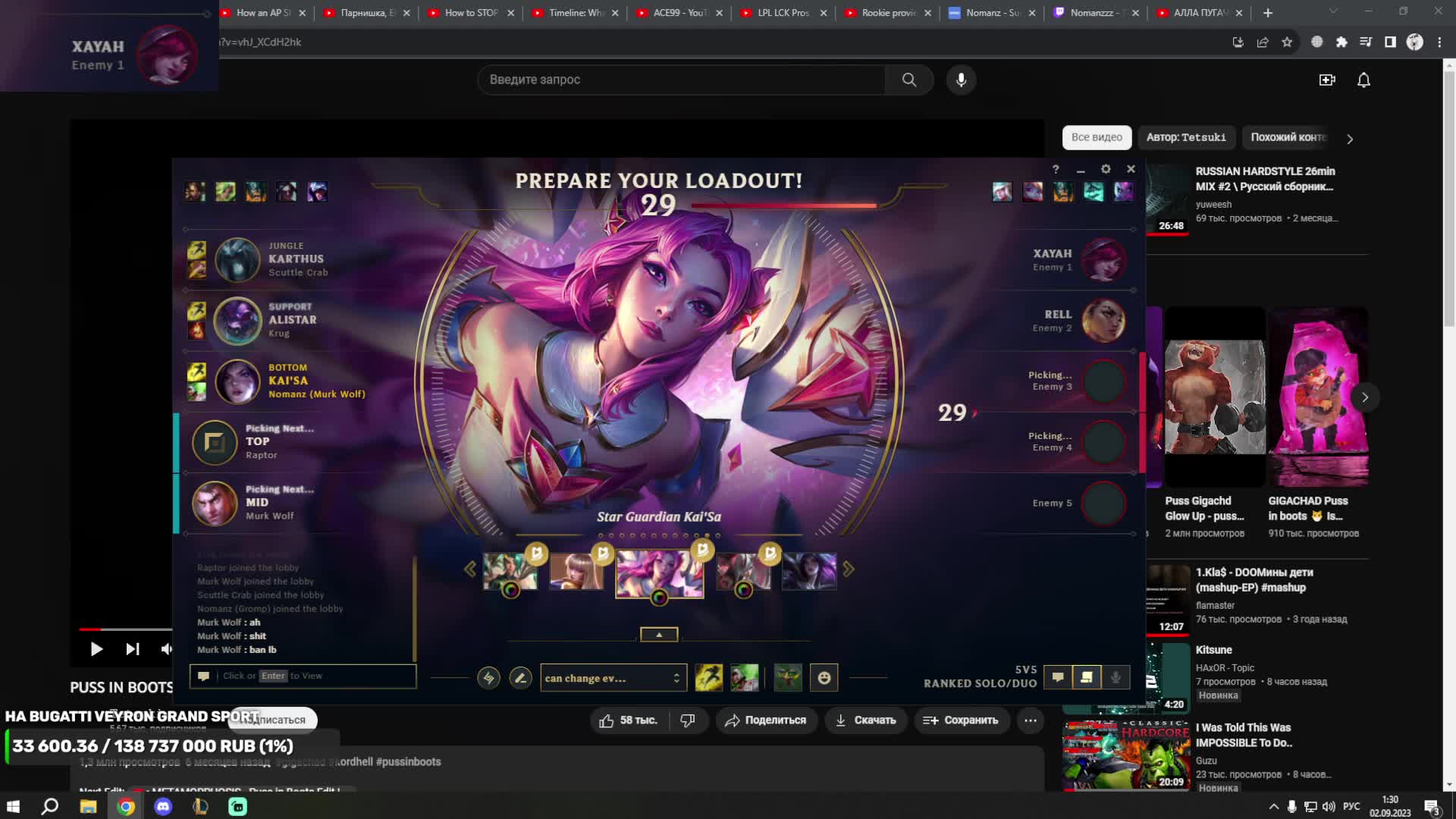Click the League chat log scrollbar

click(x=415, y=608)
